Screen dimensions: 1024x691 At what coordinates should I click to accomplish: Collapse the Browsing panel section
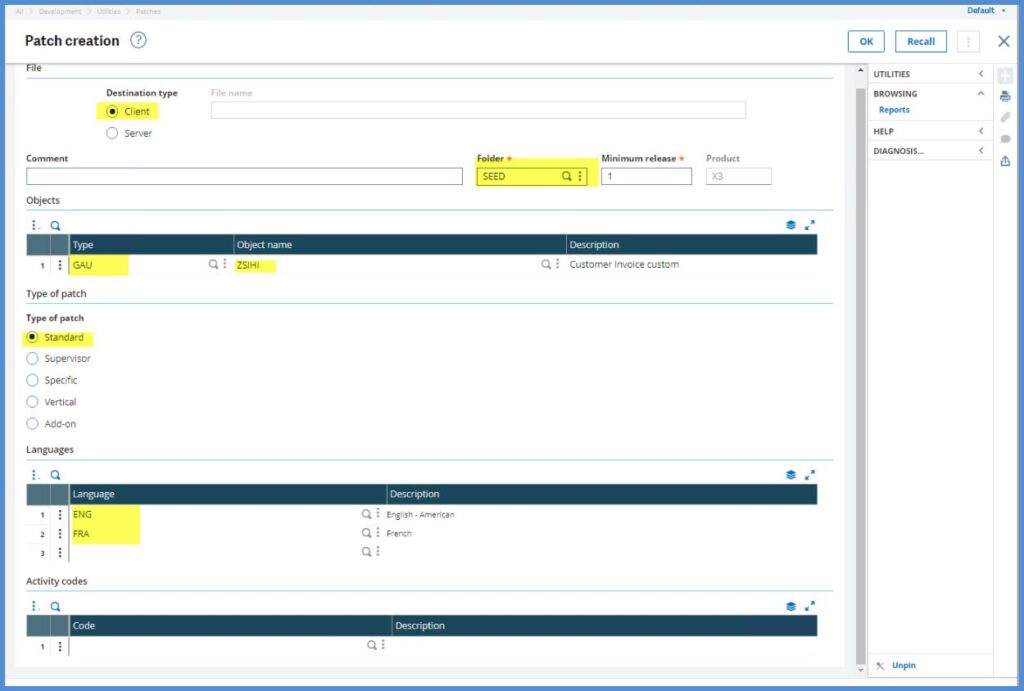tap(981, 93)
